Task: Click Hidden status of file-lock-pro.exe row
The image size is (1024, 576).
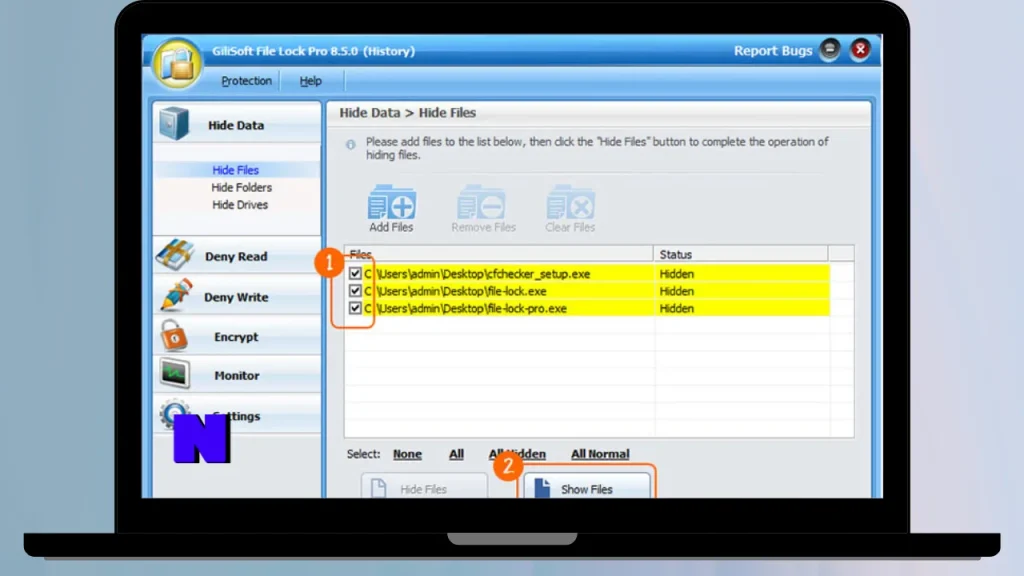Action: pos(677,308)
